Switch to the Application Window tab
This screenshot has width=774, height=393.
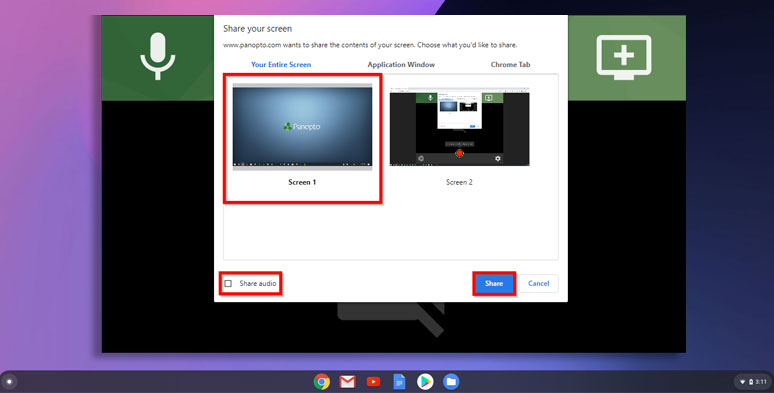pyautogui.click(x=401, y=65)
